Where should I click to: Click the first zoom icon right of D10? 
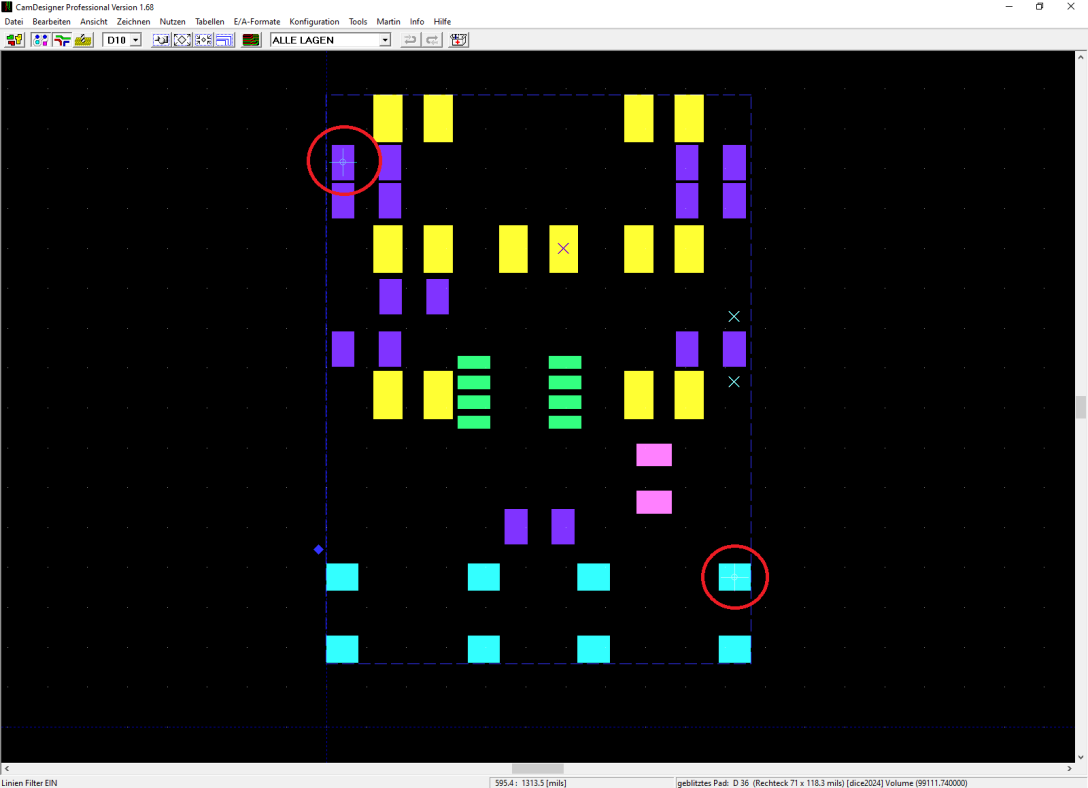pos(161,40)
